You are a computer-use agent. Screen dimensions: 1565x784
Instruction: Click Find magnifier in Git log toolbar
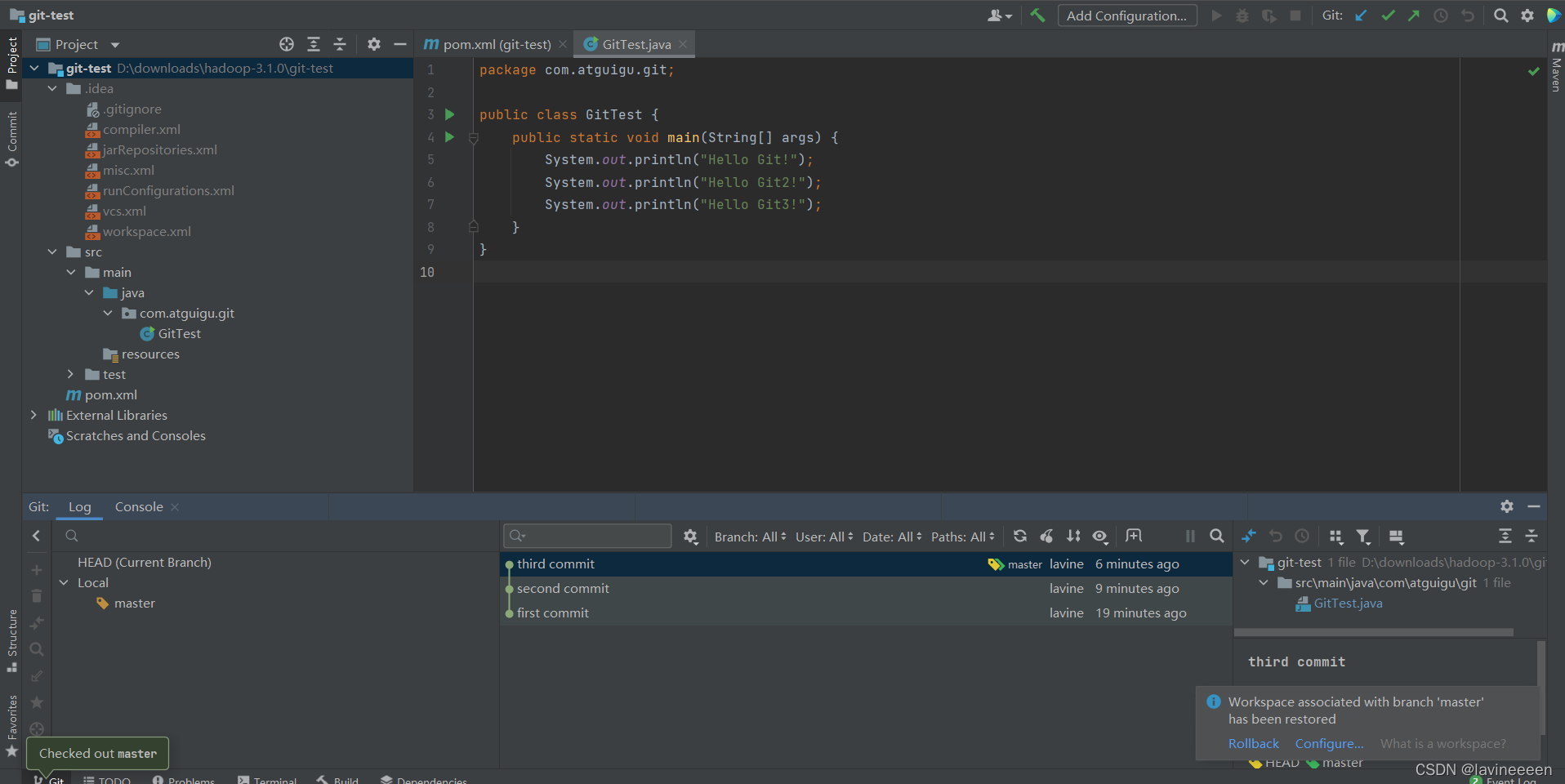[1217, 537]
